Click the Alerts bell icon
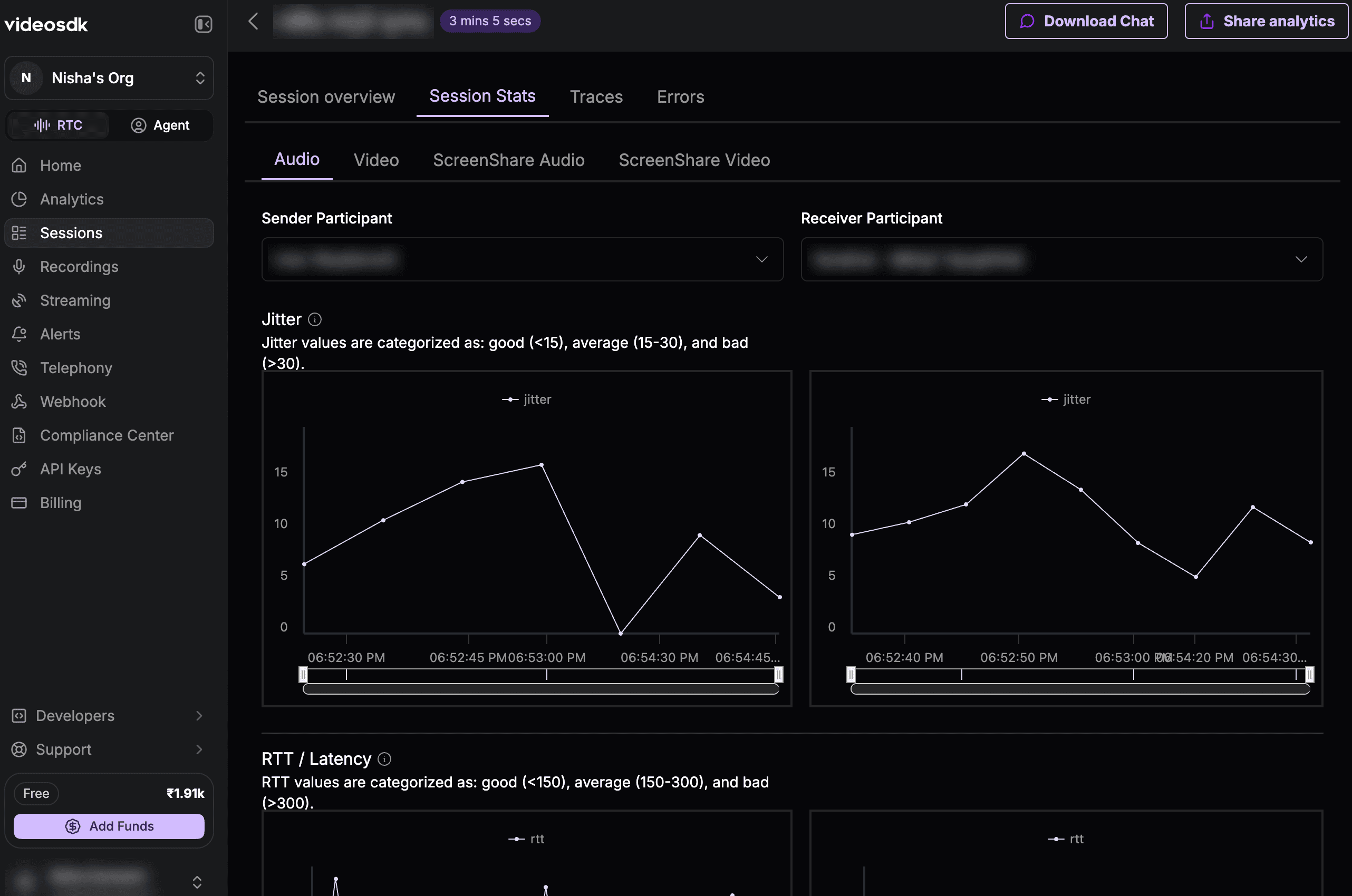The image size is (1352, 896). click(20, 334)
